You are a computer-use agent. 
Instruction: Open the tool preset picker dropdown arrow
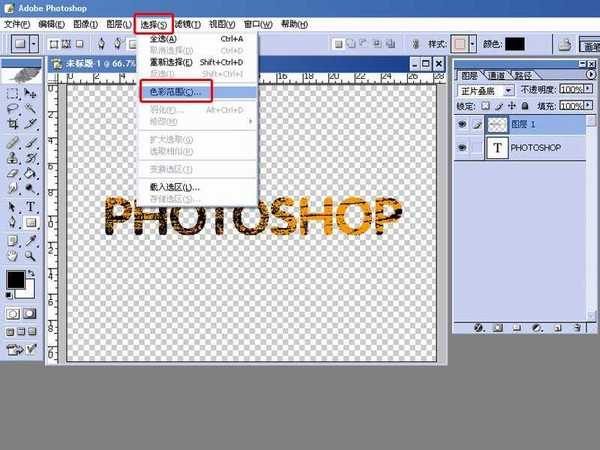(x=34, y=44)
